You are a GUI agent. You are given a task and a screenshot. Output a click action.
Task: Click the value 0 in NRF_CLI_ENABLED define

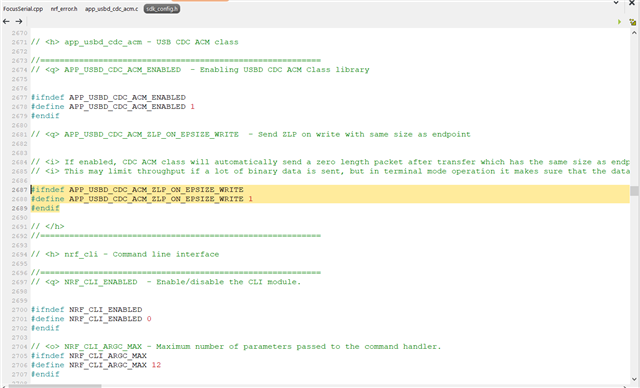pyautogui.click(x=149, y=319)
